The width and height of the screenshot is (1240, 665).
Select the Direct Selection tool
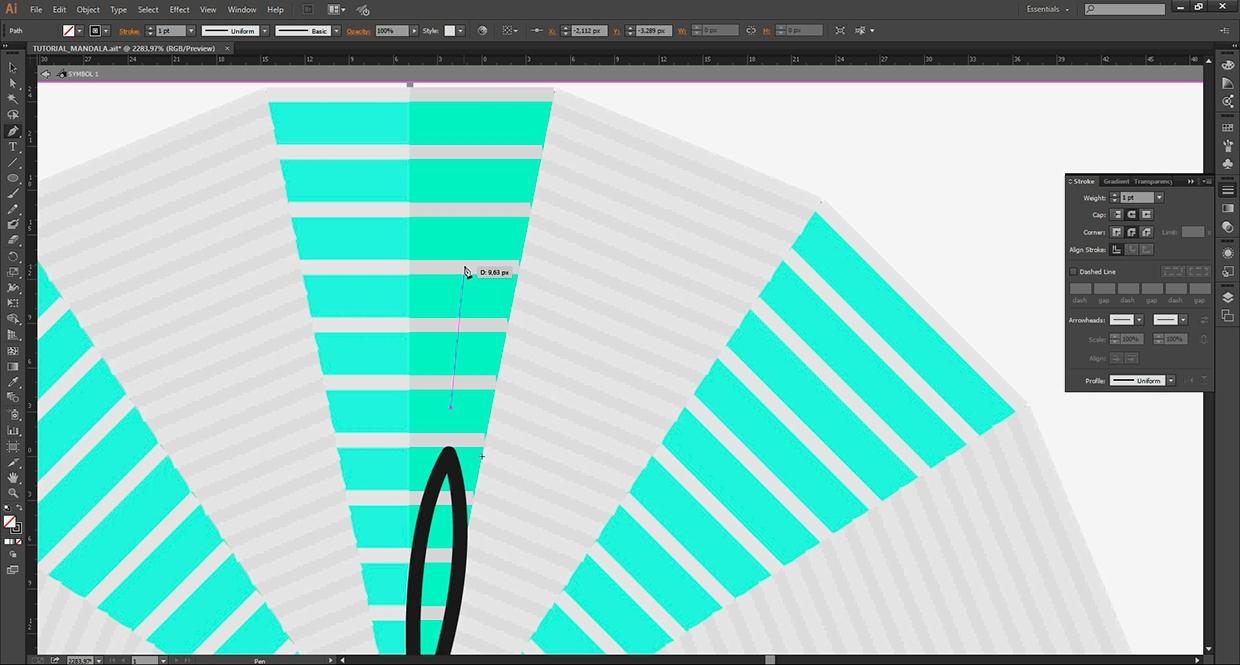(x=13, y=83)
